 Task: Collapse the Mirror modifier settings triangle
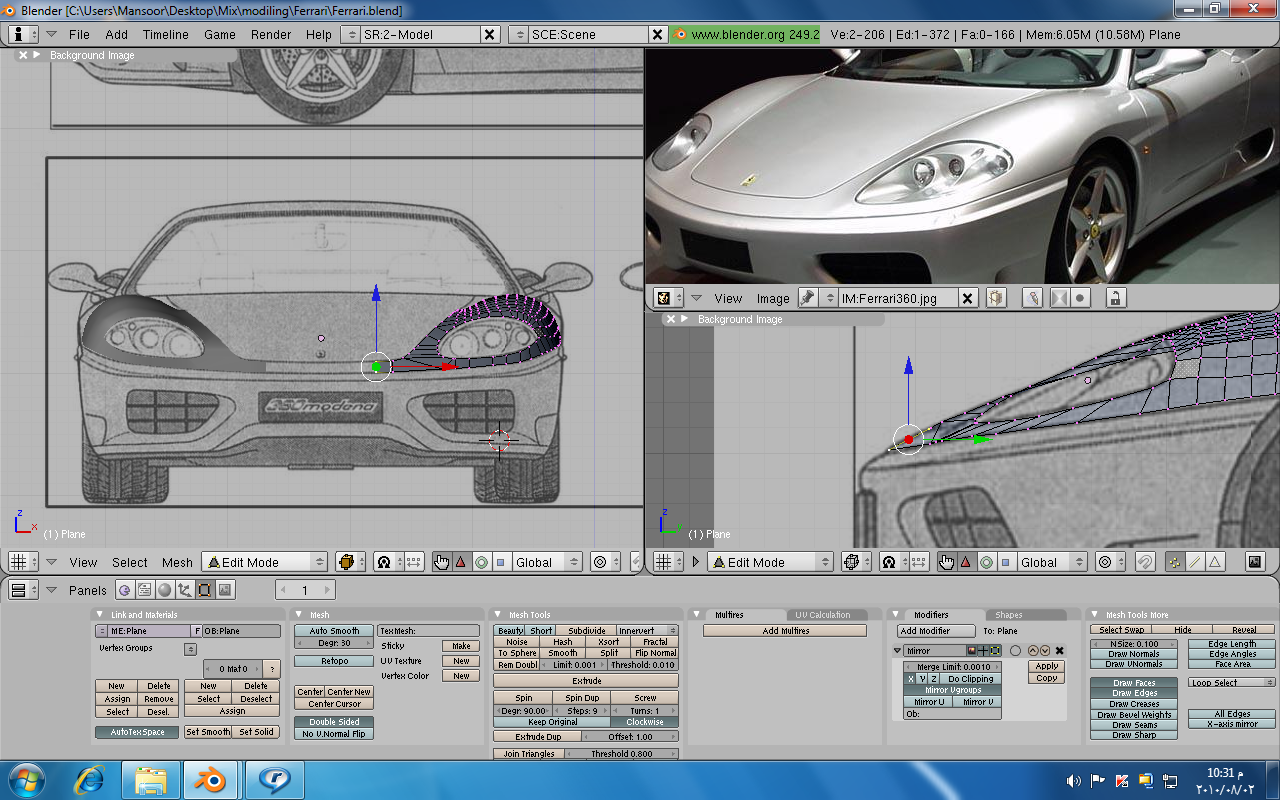pyautogui.click(x=898, y=651)
